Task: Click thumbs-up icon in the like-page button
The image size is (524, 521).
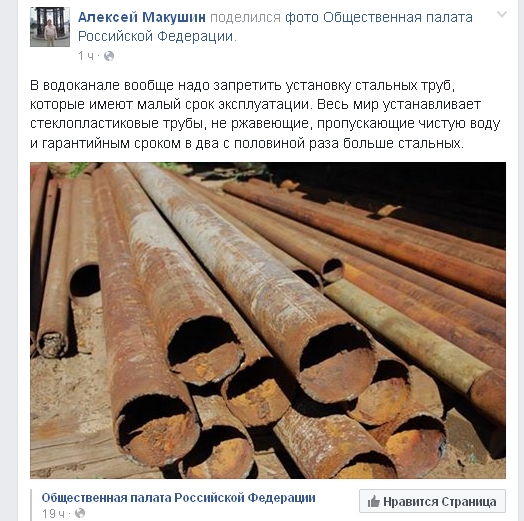Action: [x=374, y=501]
